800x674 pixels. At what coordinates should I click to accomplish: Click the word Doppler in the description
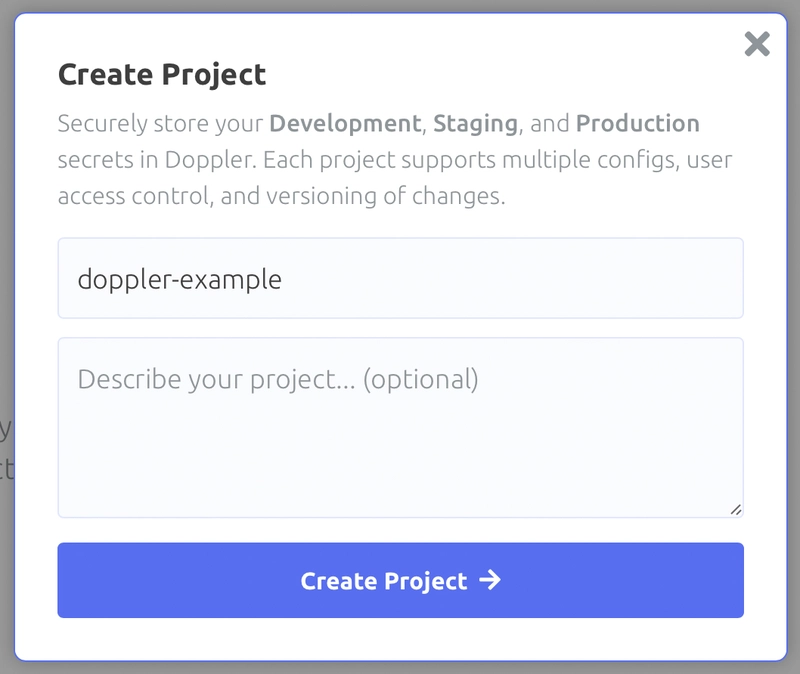point(208,160)
